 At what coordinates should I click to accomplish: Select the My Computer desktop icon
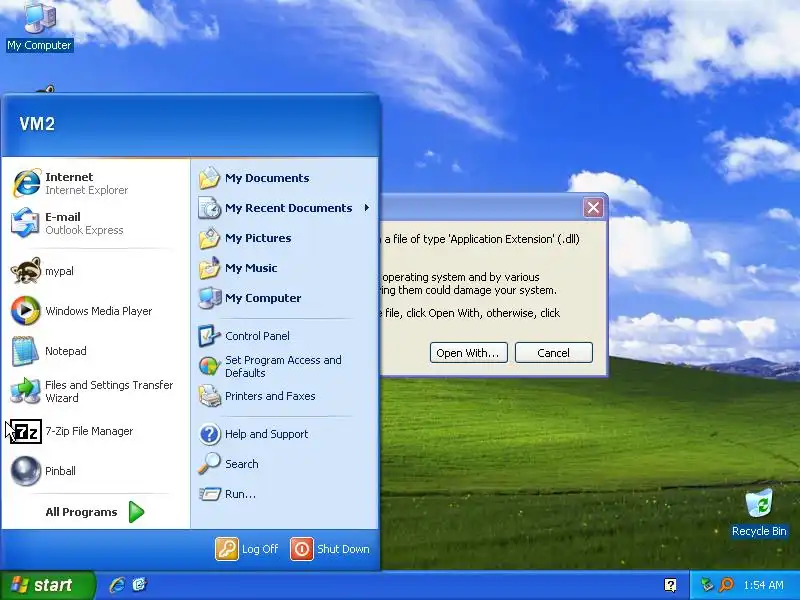pyautogui.click(x=40, y=27)
